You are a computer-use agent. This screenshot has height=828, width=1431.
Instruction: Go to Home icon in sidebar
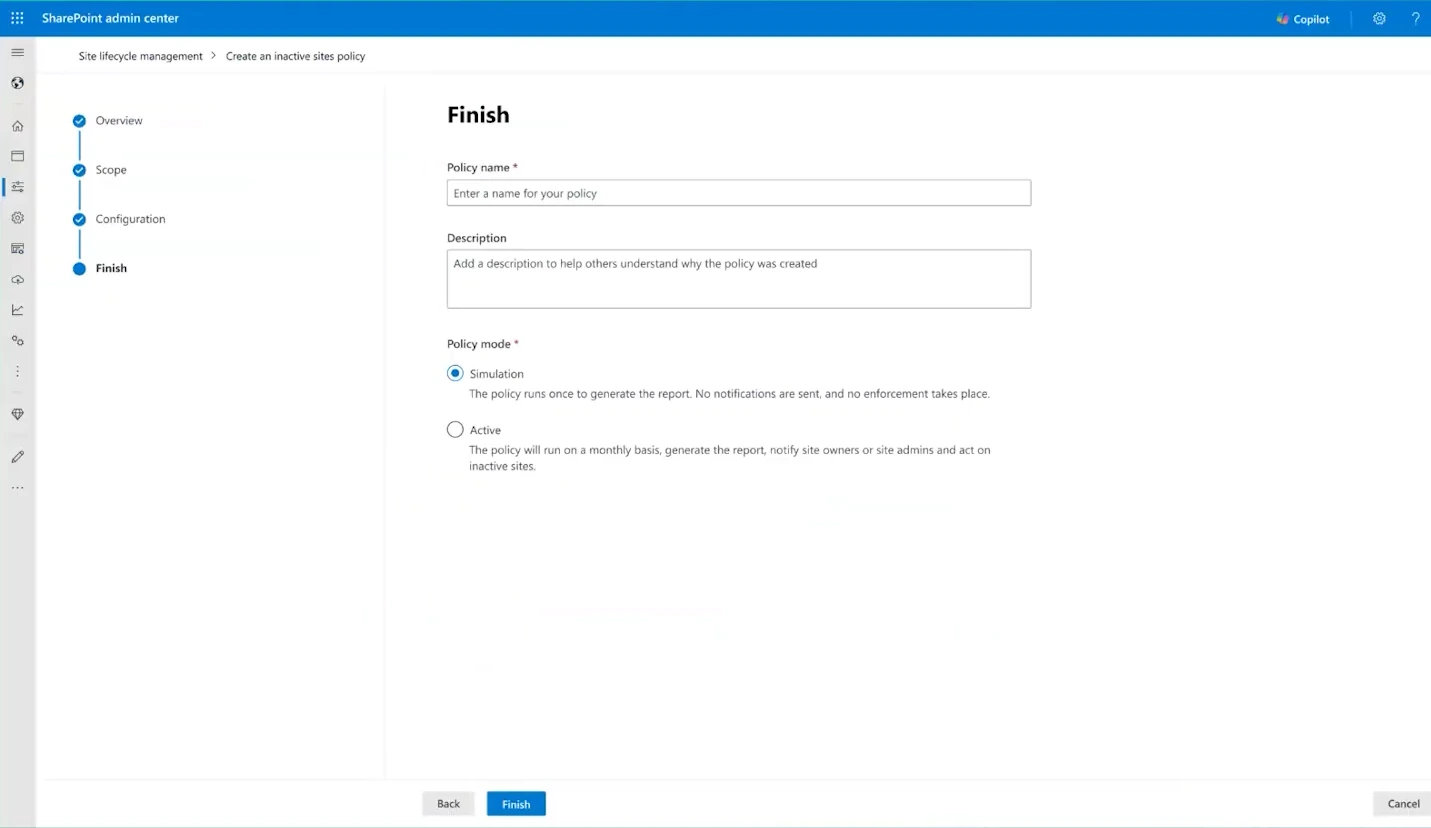(17, 126)
